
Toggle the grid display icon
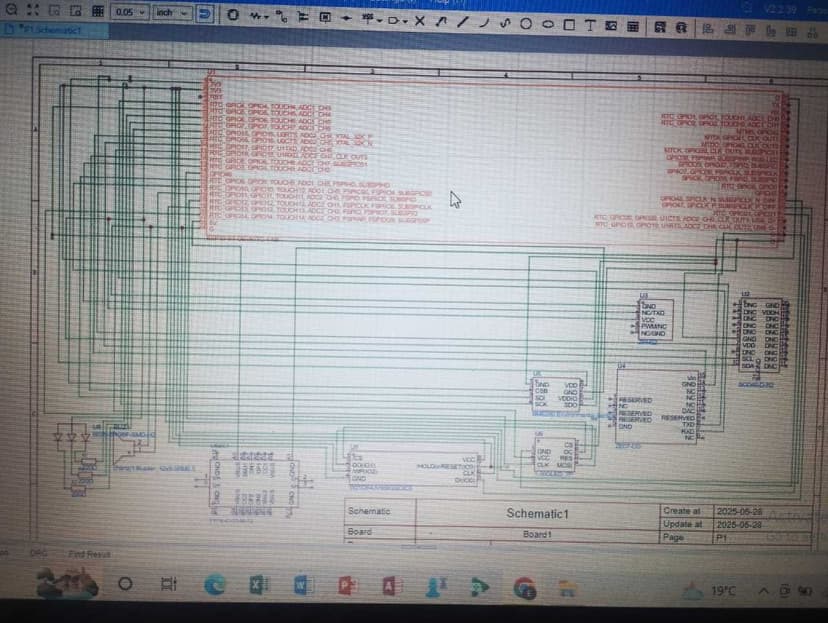point(97,11)
